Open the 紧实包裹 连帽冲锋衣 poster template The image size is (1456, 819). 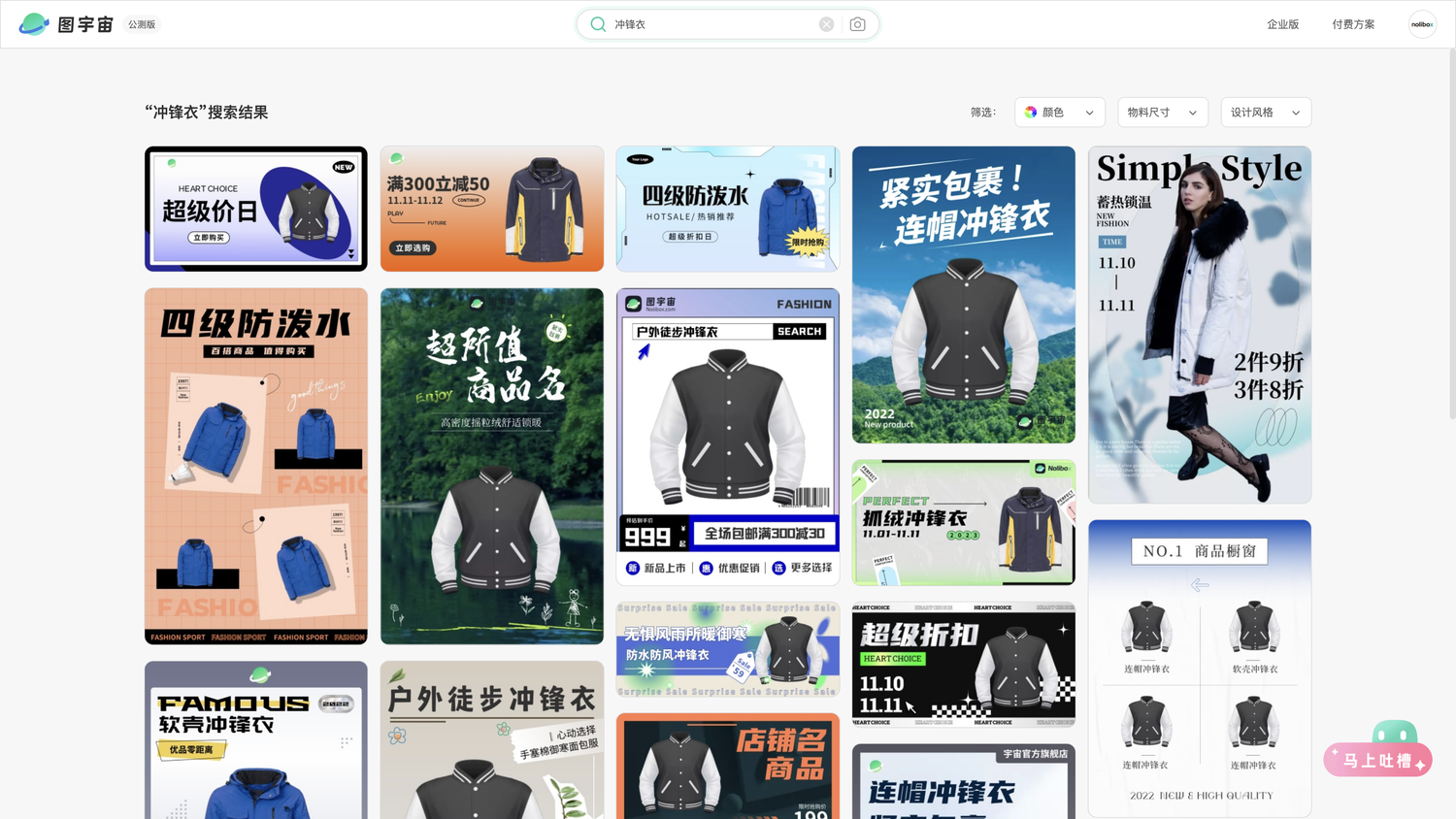[x=964, y=295]
